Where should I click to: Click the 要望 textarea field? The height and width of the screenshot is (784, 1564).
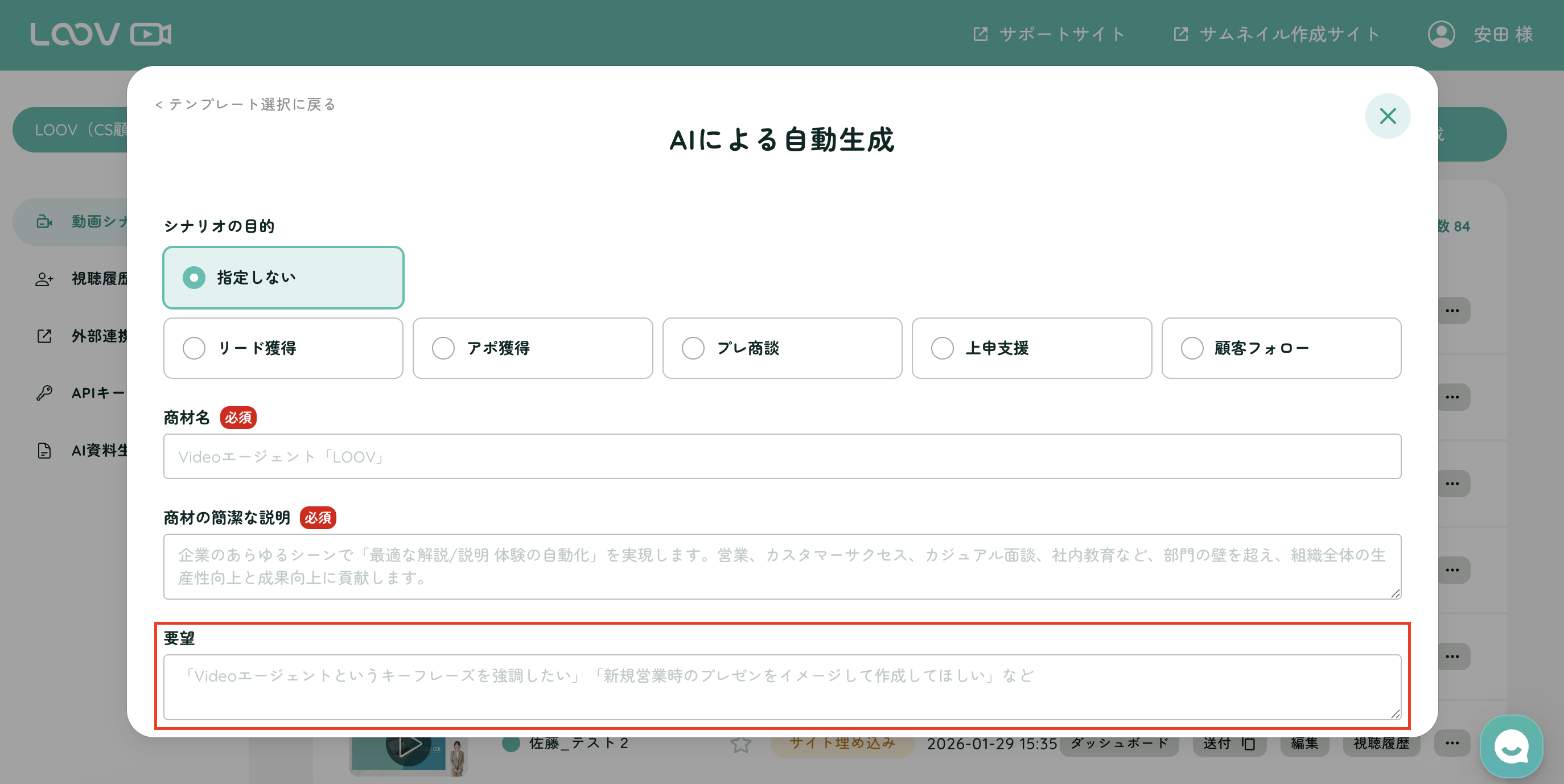[781, 687]
